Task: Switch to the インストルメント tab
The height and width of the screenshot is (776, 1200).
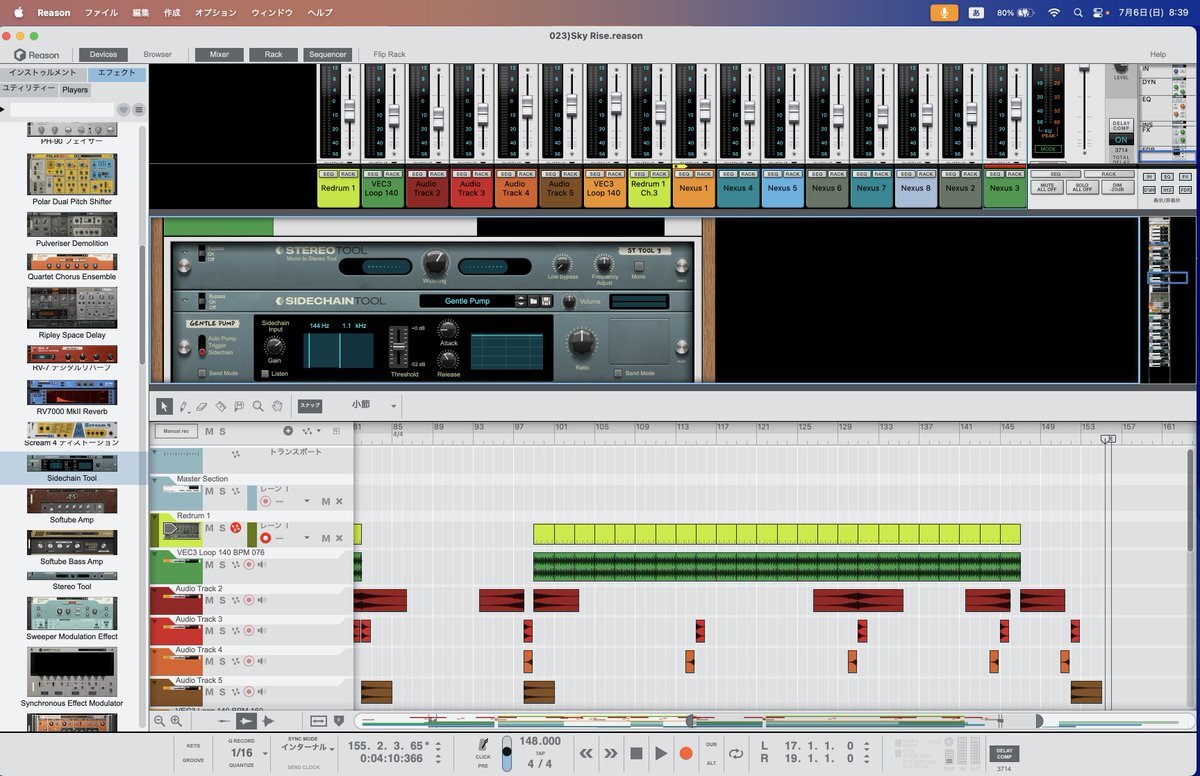Action: [x=42, y=73]
